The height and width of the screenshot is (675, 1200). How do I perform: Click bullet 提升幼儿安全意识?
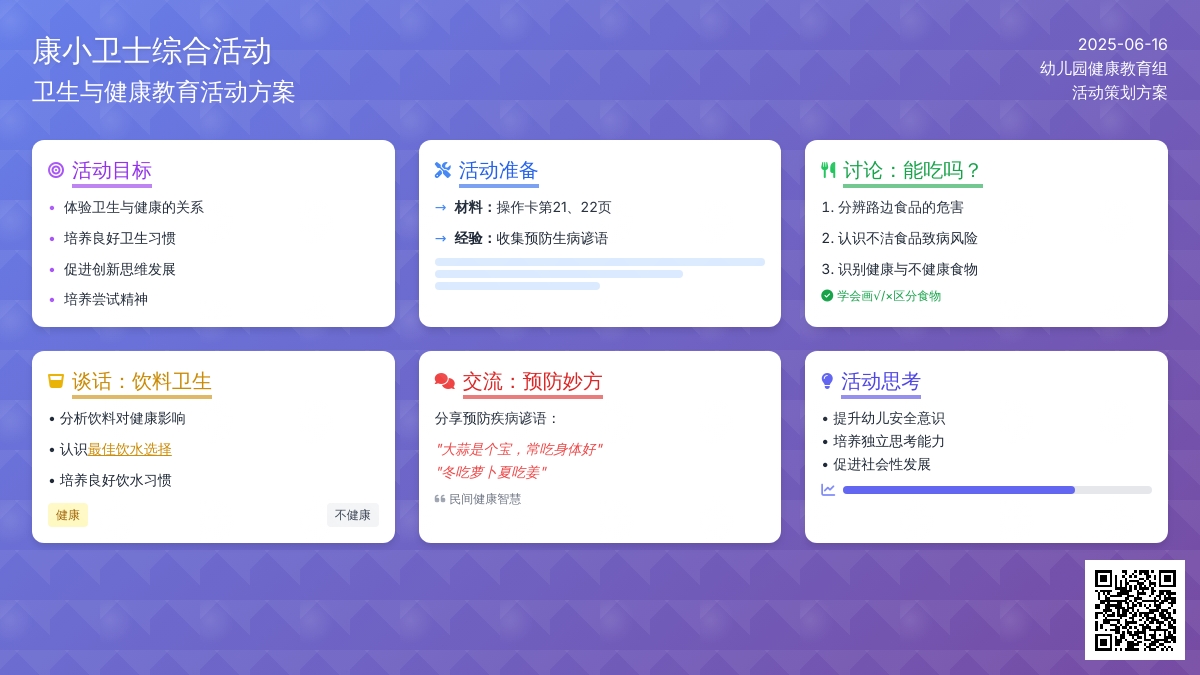coord(889,418)
